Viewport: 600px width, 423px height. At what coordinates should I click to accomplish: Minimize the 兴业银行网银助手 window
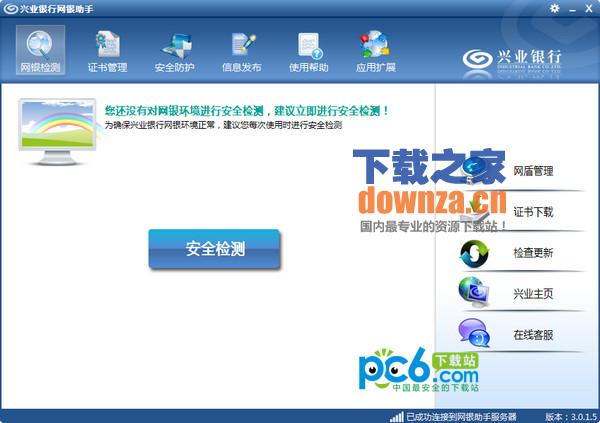(572, 9)
